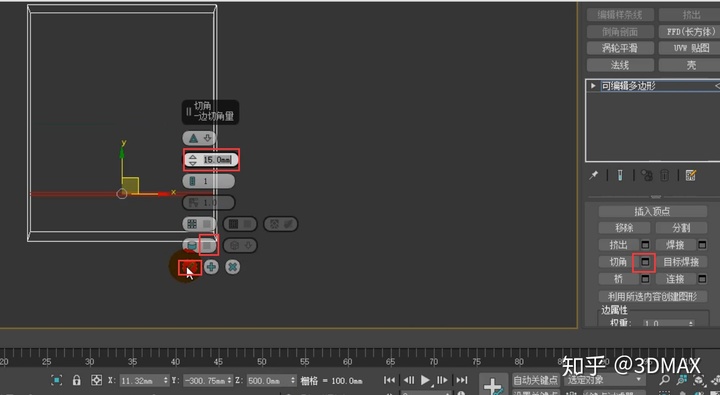
Task: Open settings box next to 切角
Action: (x=645, y=262)
